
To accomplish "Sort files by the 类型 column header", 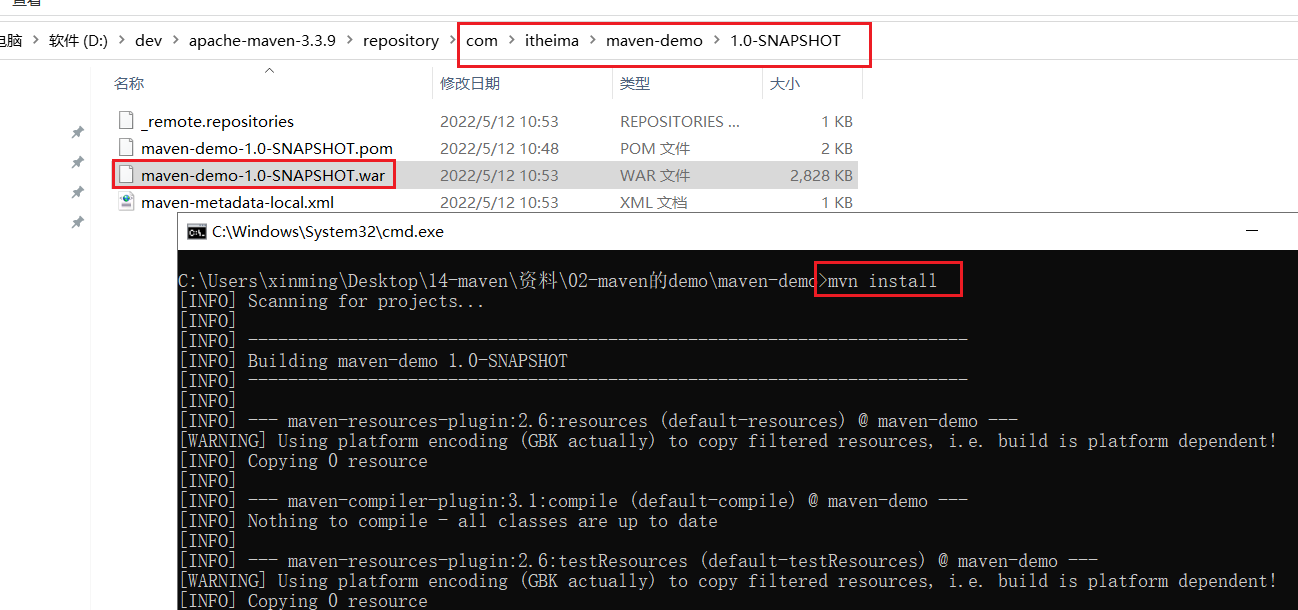I will pyautogui.click(x=635, y=84).
